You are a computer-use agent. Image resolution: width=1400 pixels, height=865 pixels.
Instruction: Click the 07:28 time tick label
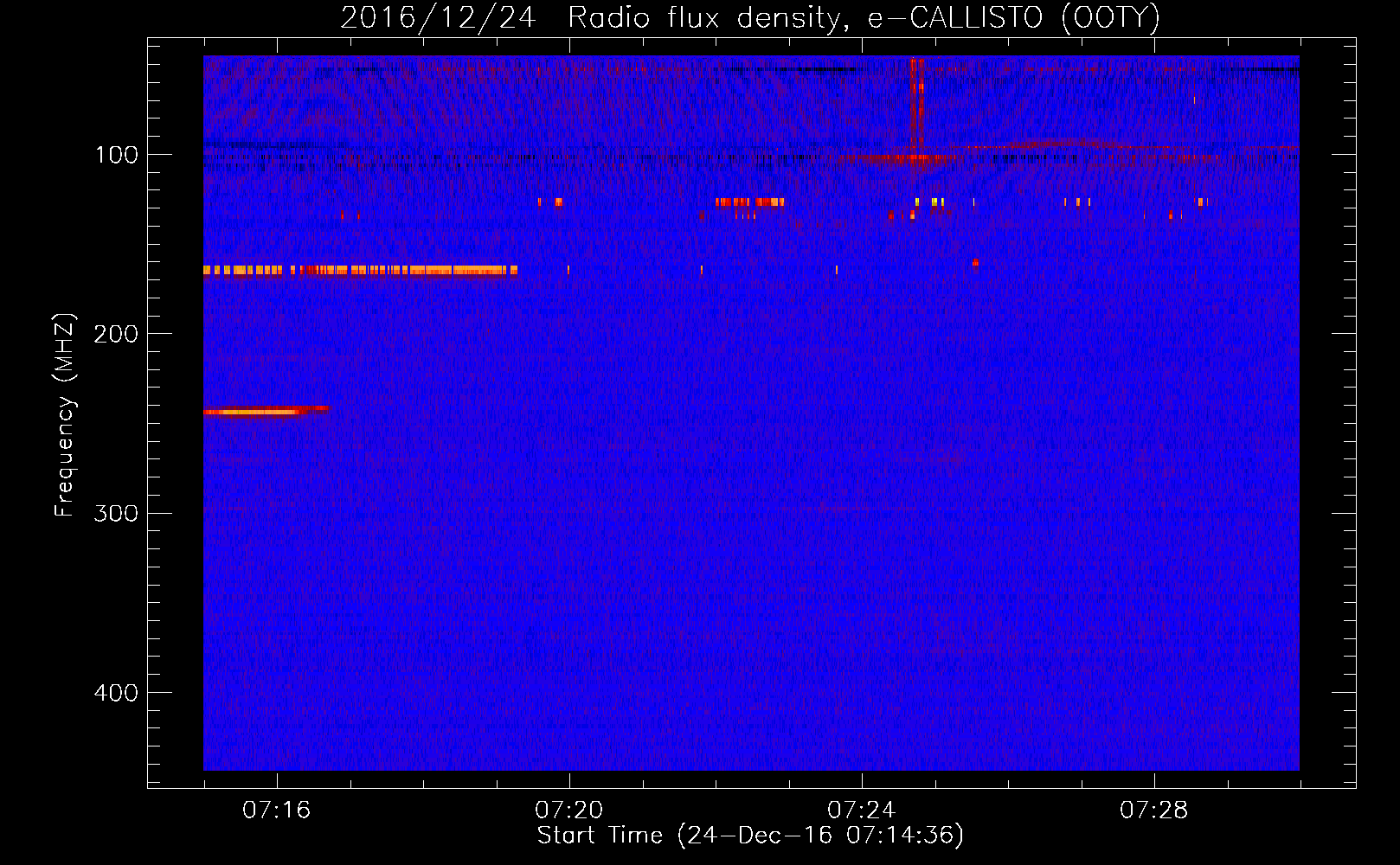[1154, 810]
